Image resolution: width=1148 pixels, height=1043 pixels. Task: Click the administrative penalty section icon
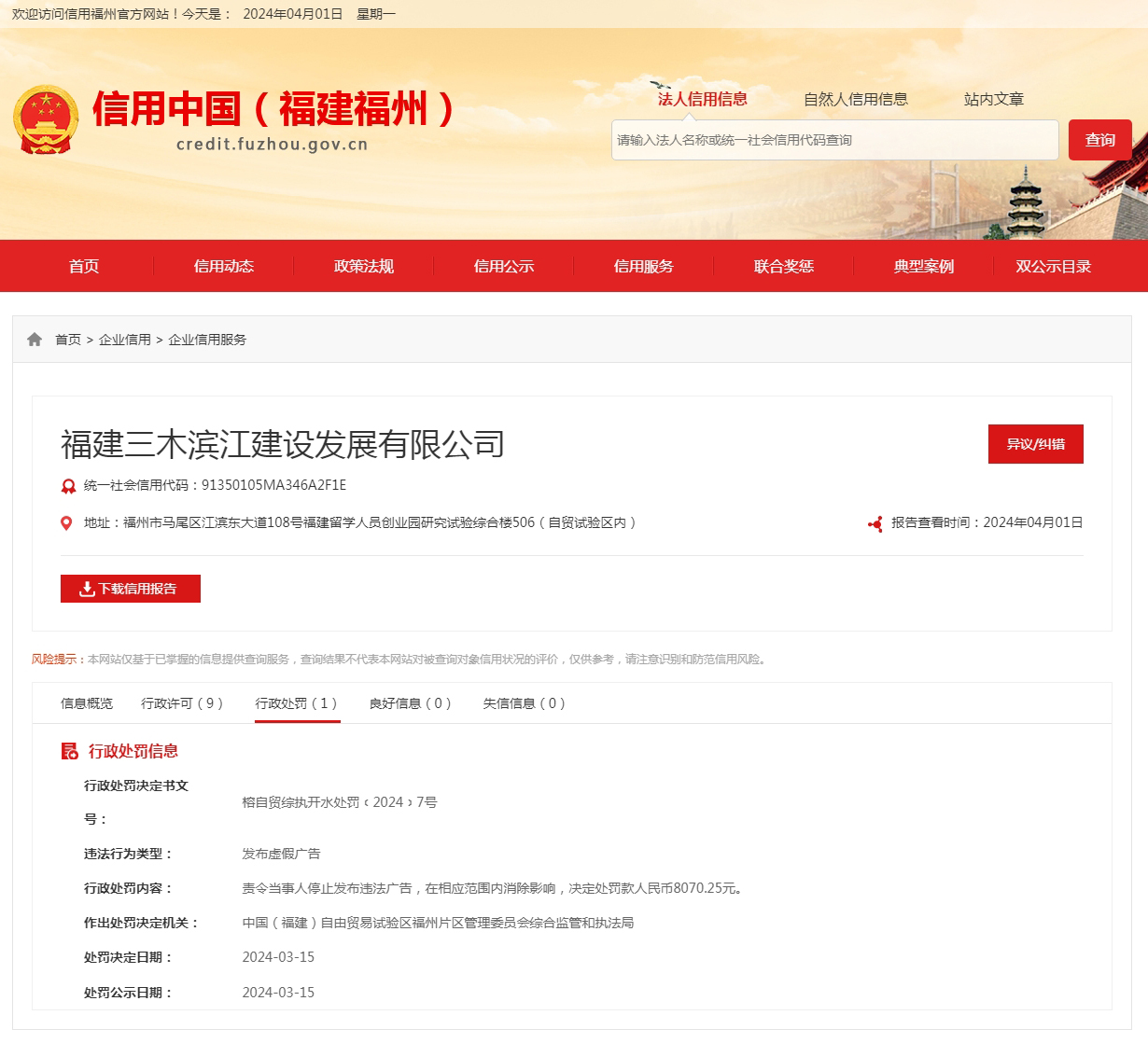[x=69, y=751]
